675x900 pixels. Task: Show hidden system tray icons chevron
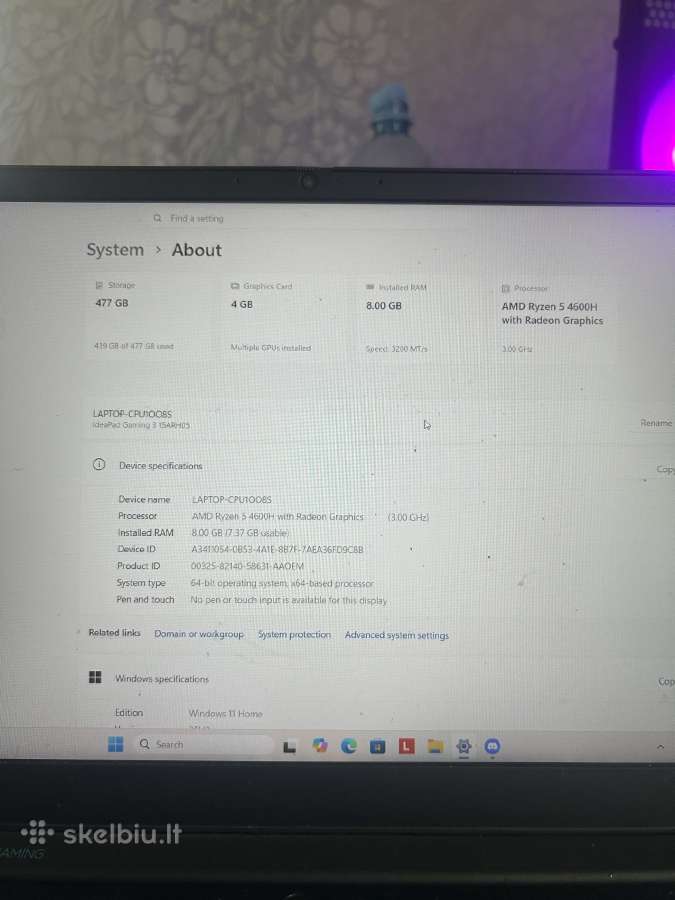(x=660, y=747)
